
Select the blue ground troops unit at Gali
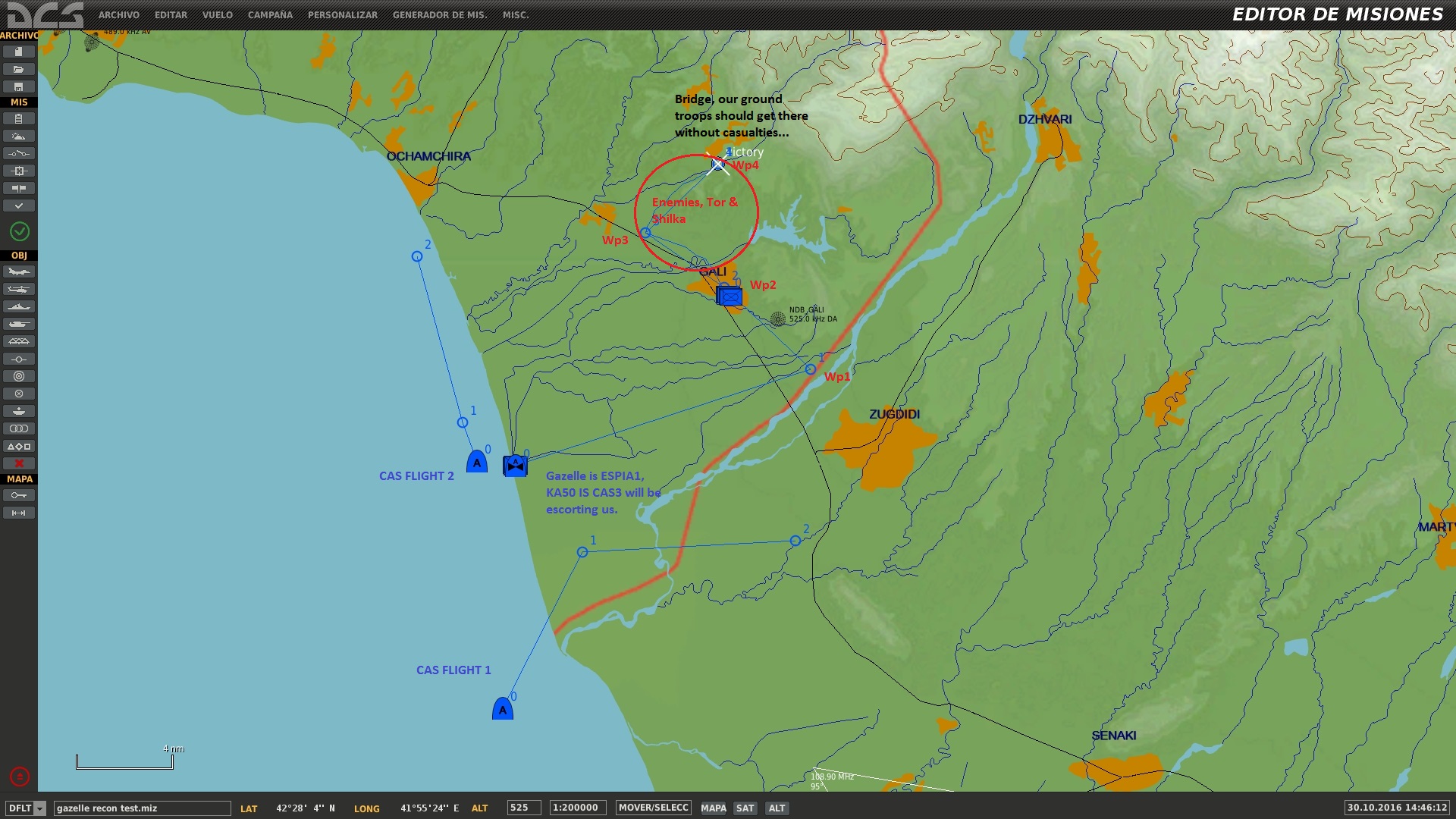[730, 296]
